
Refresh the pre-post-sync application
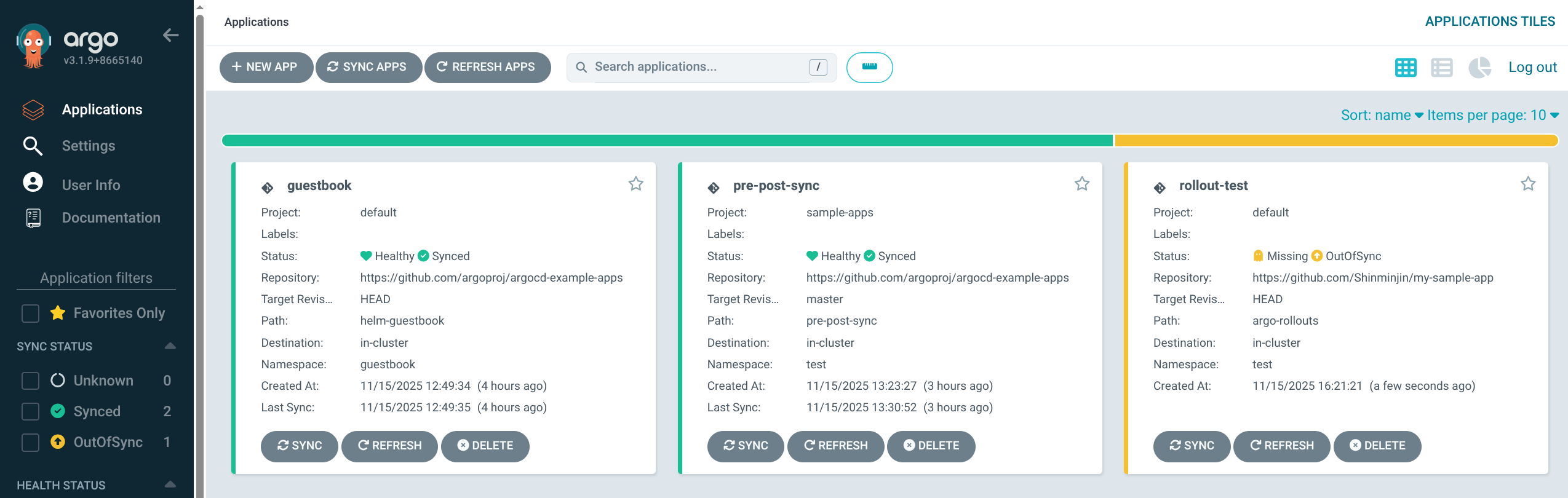point(835,446)
